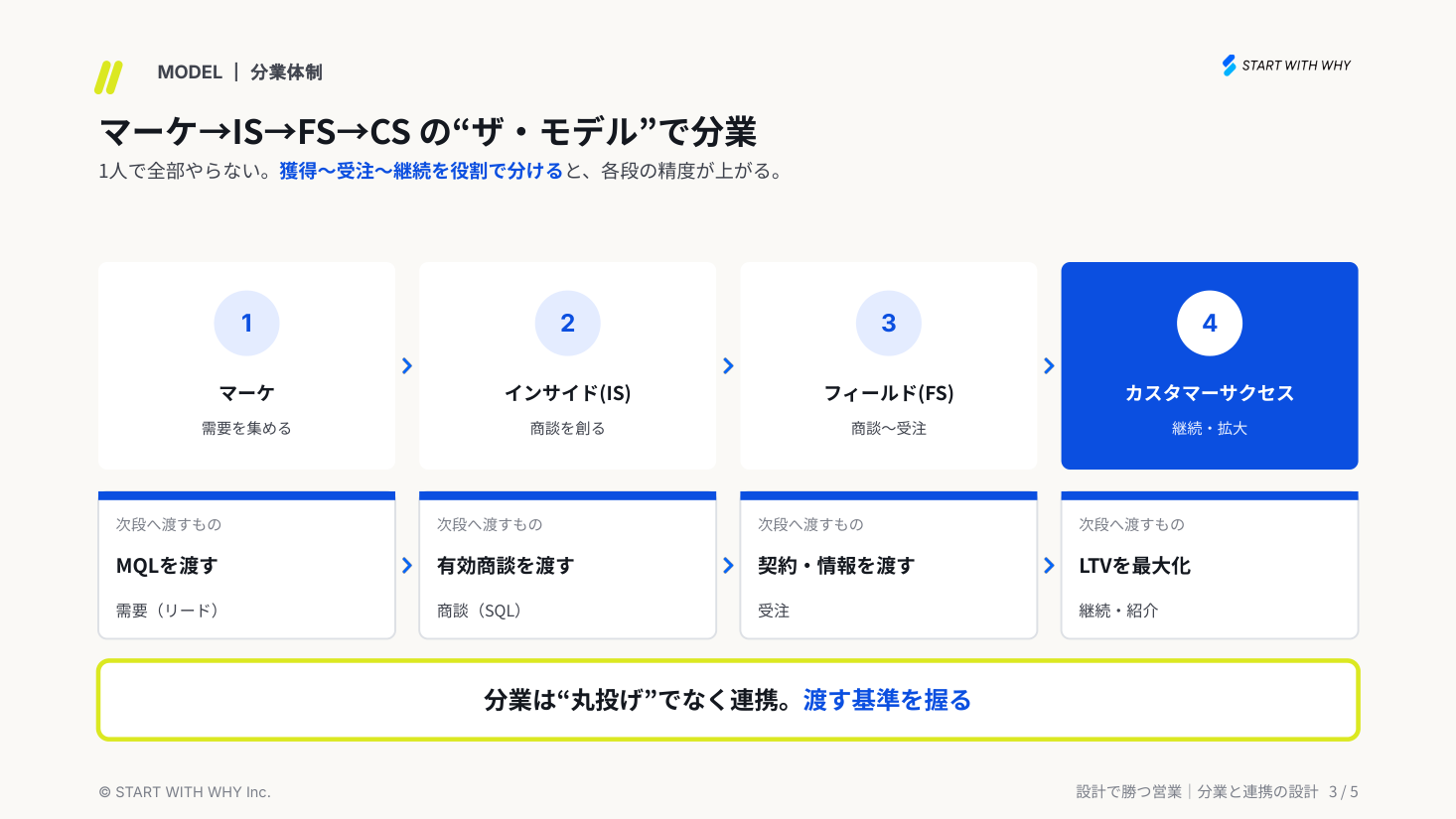Click the MQLを渡す heading
Image resolution: width=1456 pixels, height=819 pixels.
click(167, 566)
